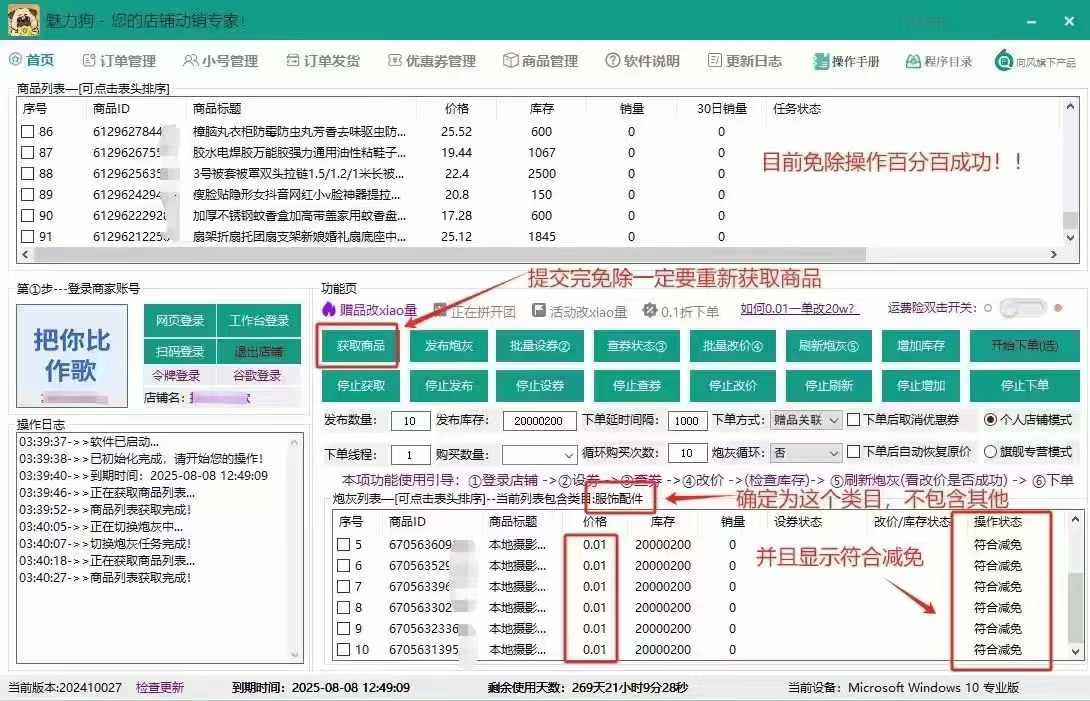Switch to the 首页 tab
The height and width of the screenshot is (701, 1090).
click(x=32, y=60)
